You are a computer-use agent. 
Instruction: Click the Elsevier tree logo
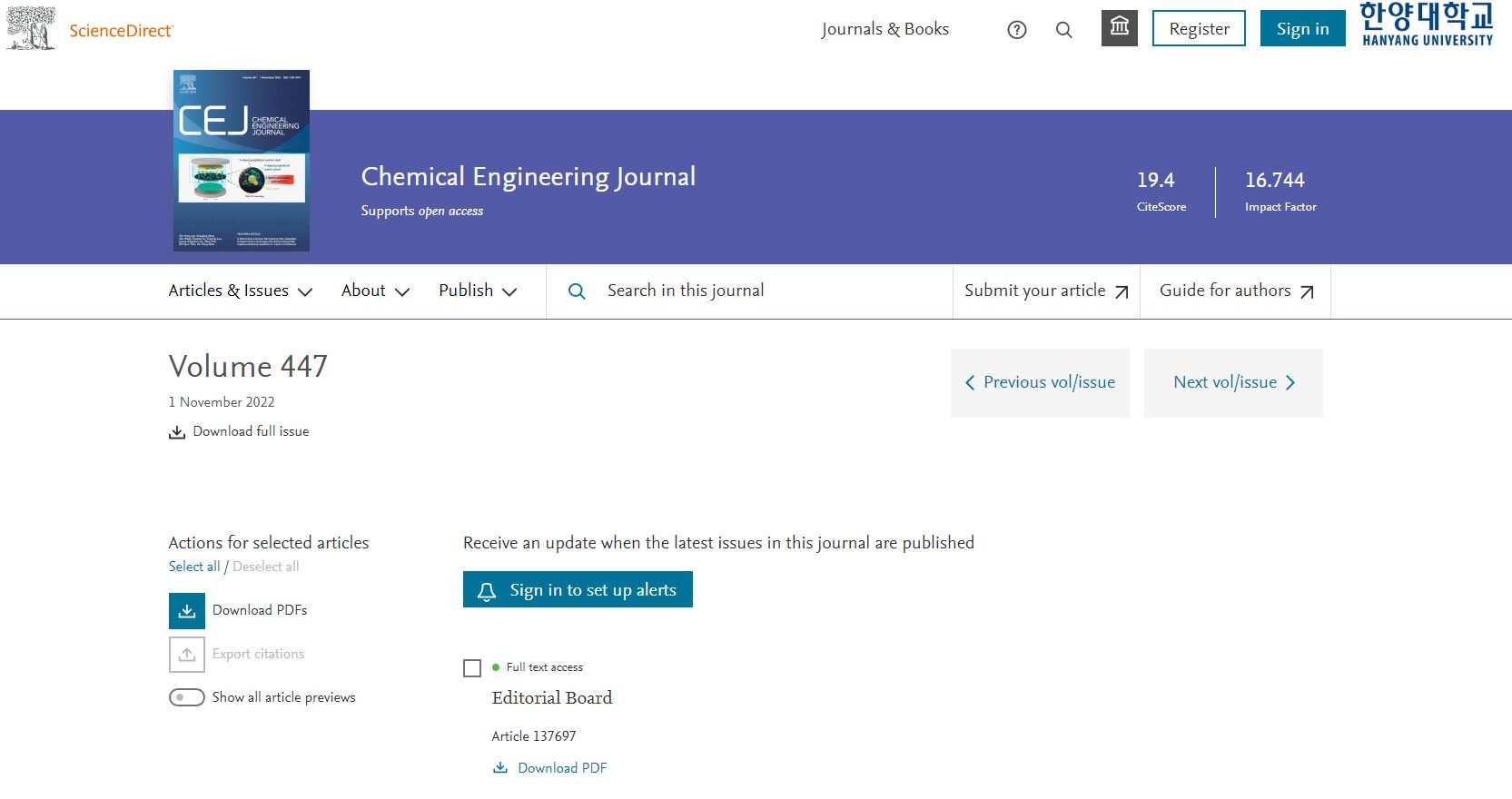click(31, 28)
